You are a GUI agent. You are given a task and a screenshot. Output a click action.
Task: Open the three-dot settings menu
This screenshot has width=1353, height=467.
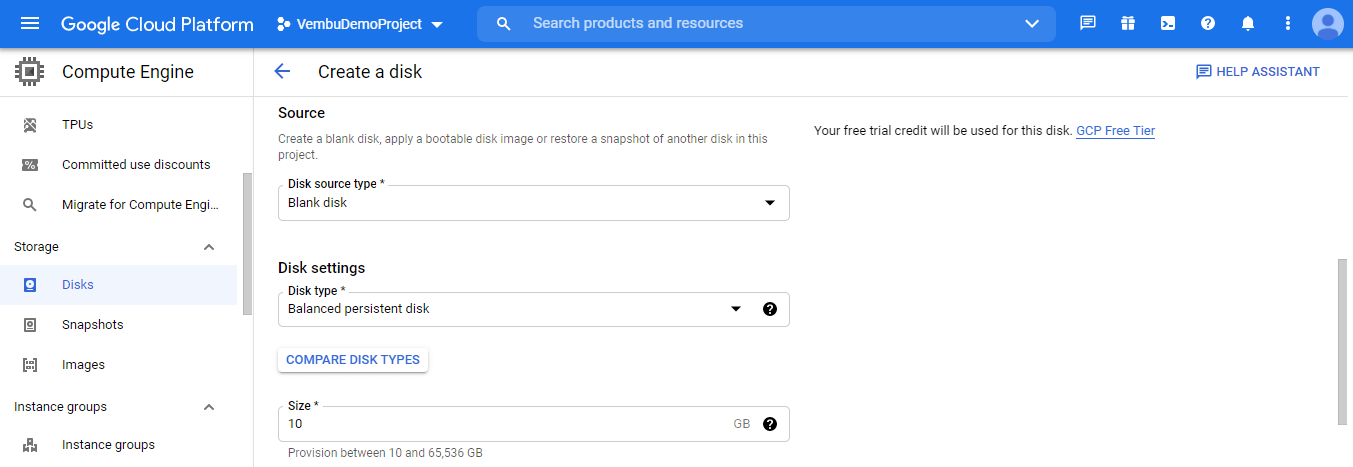coord(1288,23)
